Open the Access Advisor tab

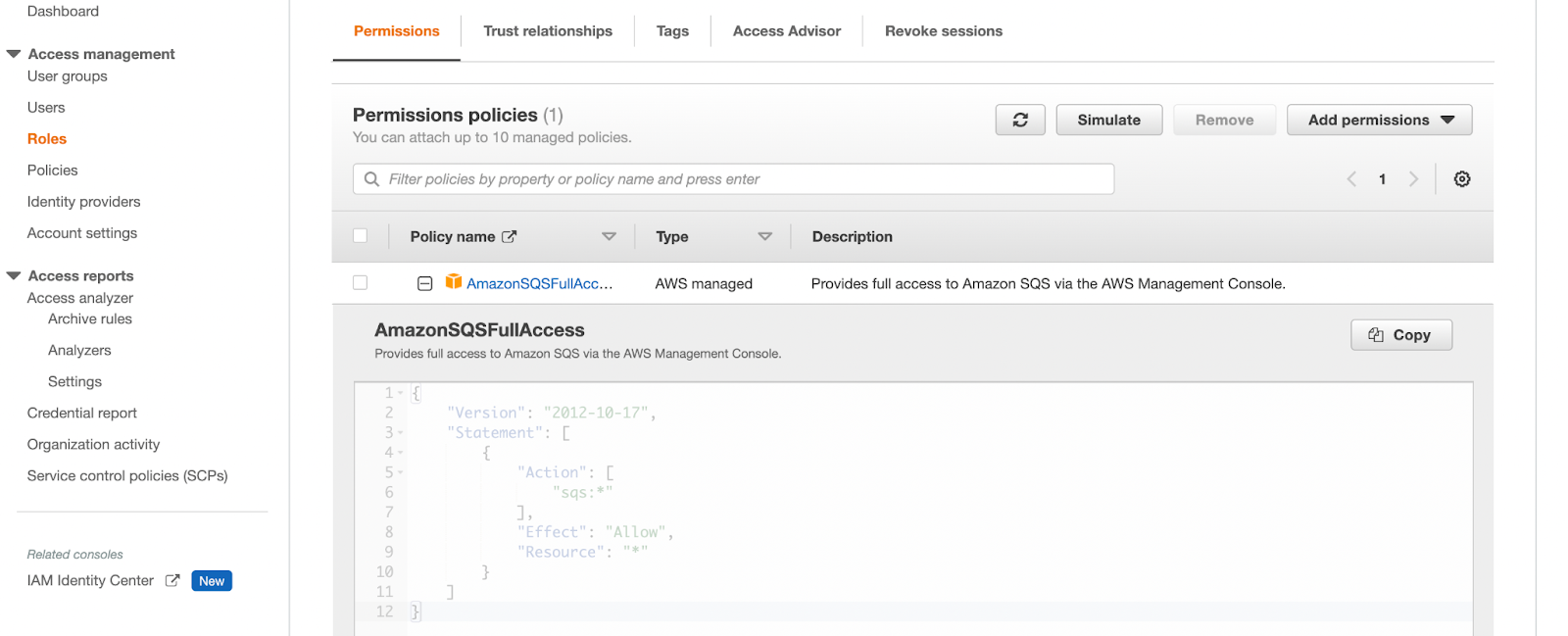787,31
